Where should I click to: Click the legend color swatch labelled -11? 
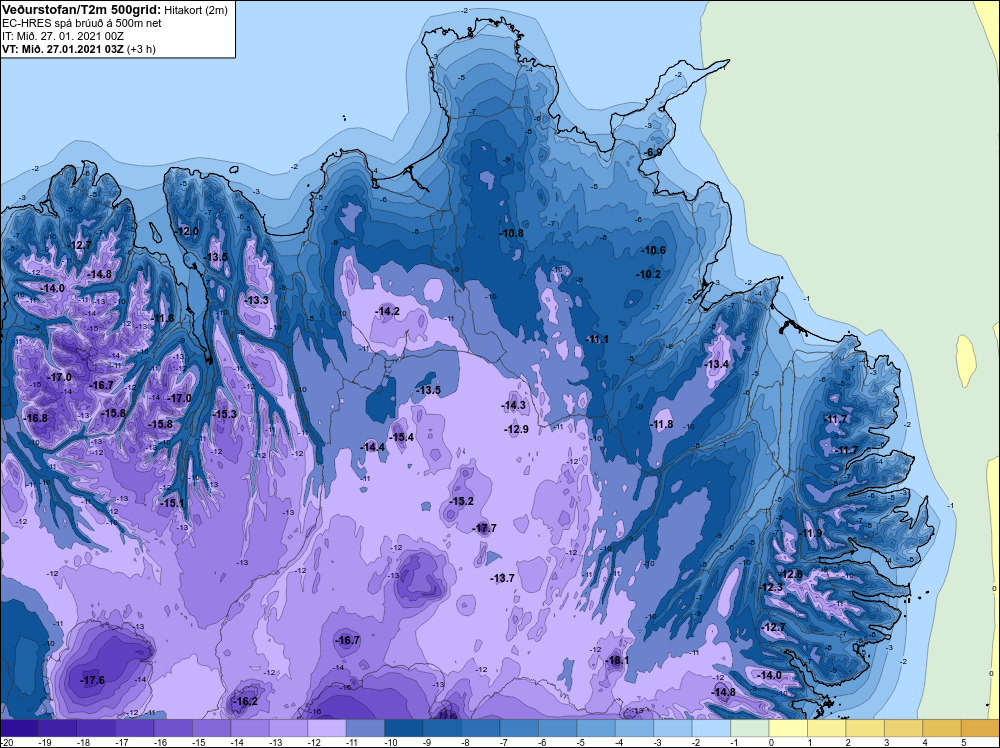click(x=365, y=728)
